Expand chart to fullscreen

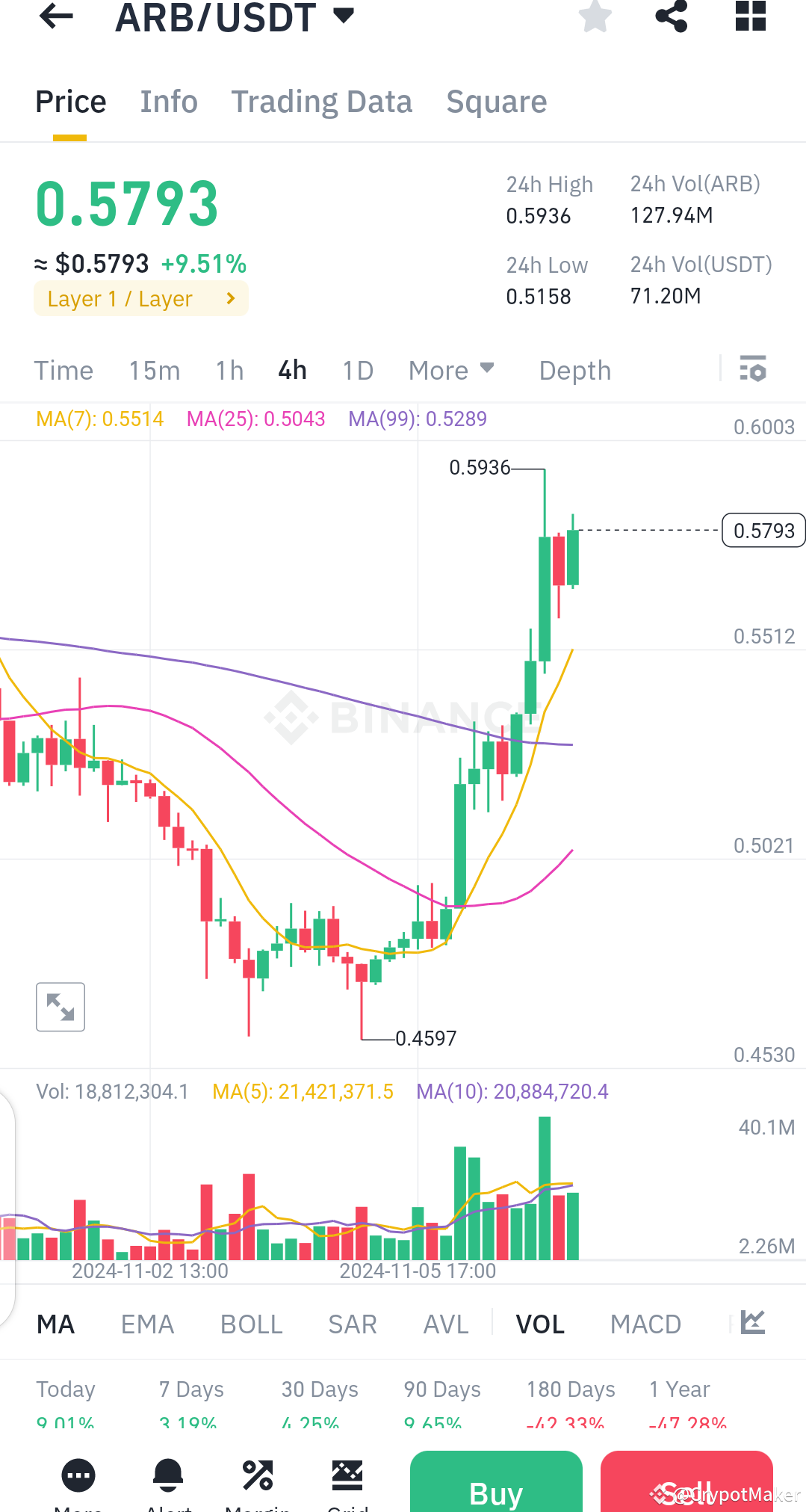(60, 1007)
